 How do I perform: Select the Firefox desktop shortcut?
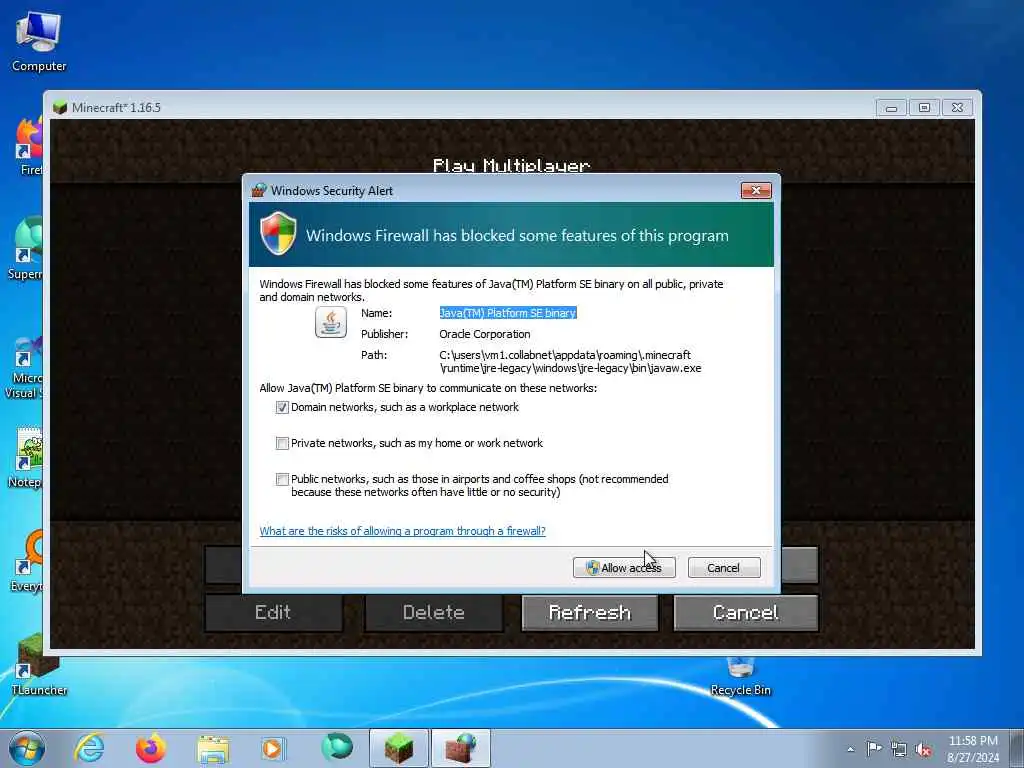click(29, 147)
